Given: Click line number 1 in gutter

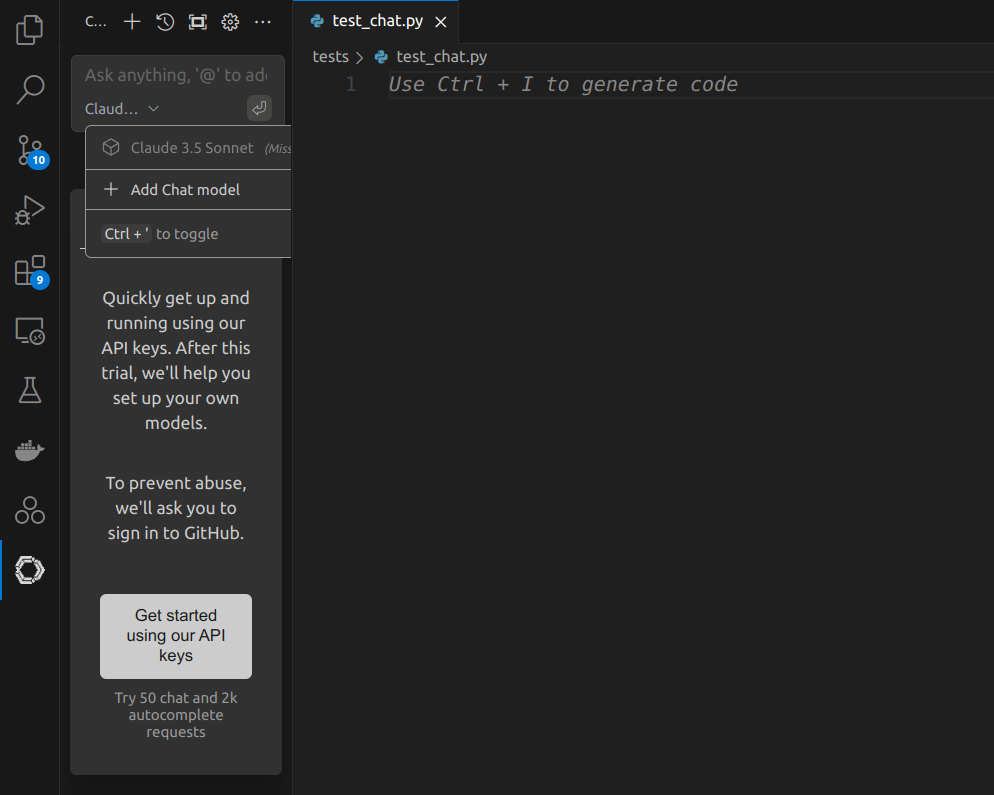Looking at the screenshot, I should click(x=351, y=84).
